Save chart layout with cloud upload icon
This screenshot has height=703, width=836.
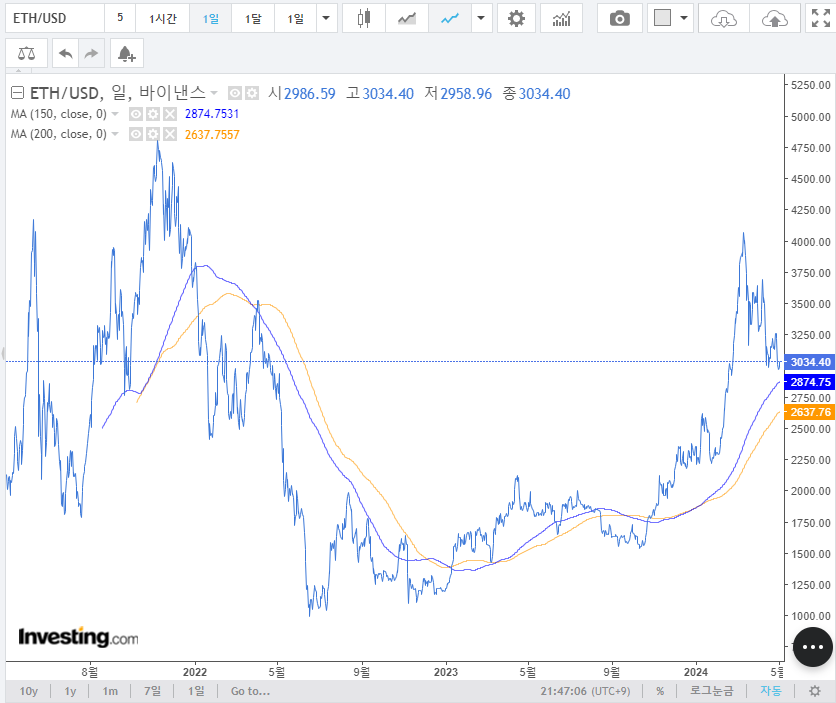coord(775,19)
